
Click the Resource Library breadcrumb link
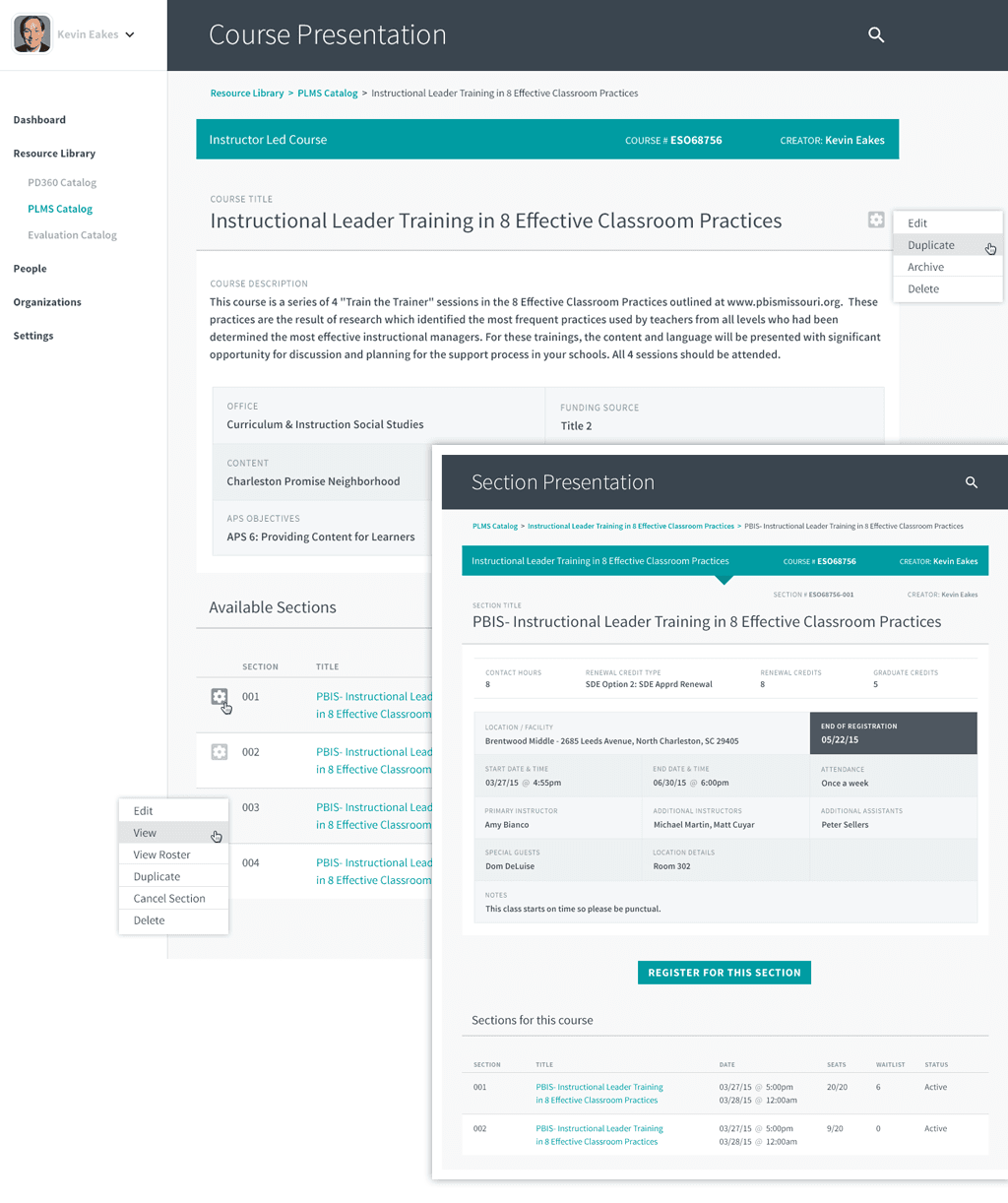(x=247, y=94)
